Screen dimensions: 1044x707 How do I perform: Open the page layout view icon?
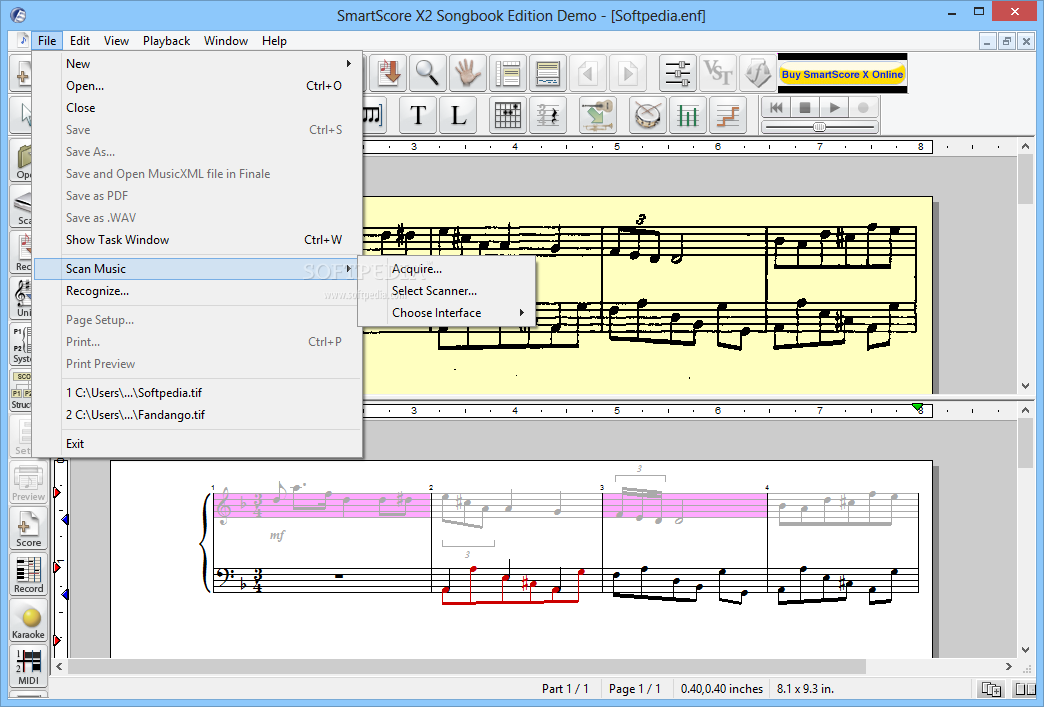[x=507, y=73]
